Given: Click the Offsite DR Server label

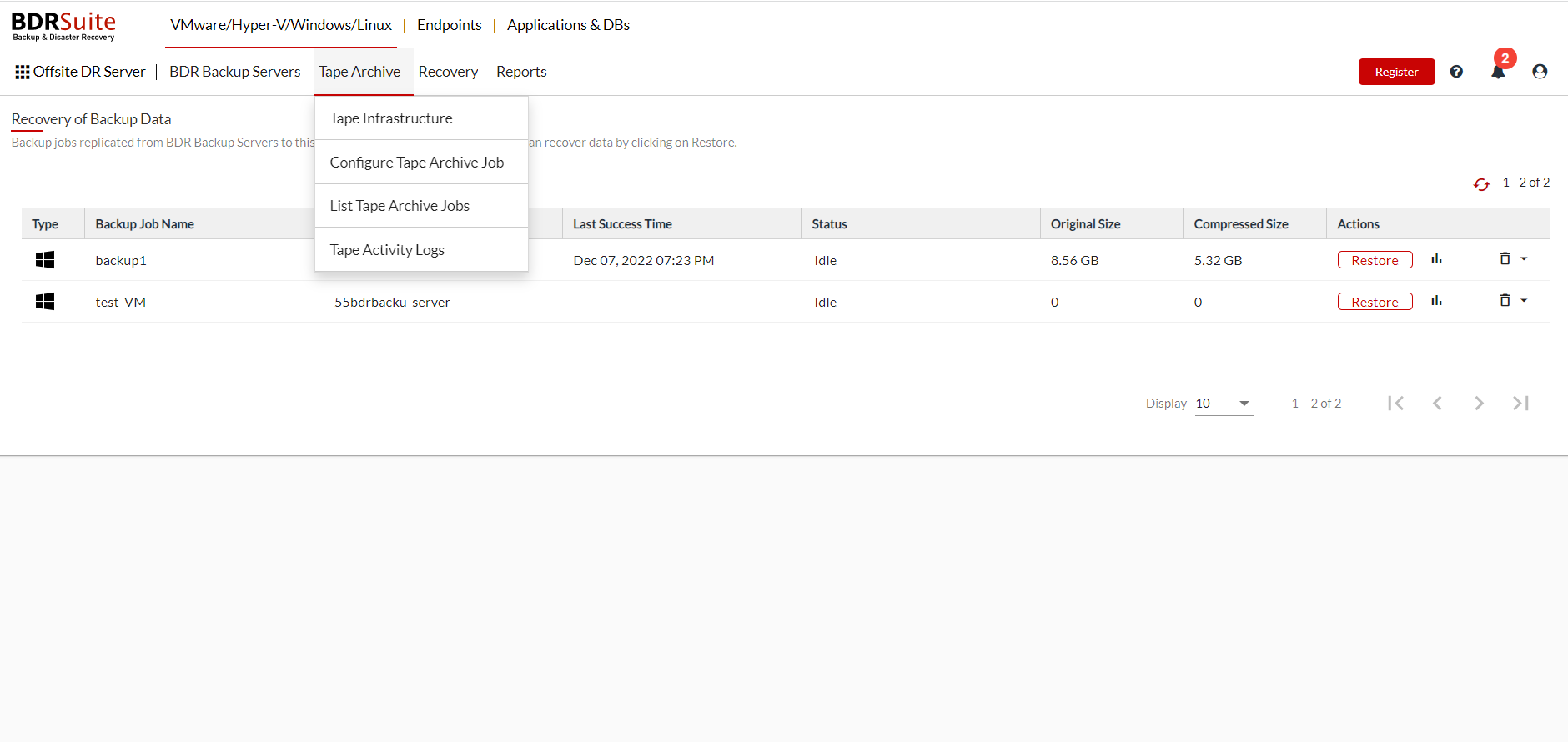Looking at the screenshot, I should pyautogui.click(x=89, y=72).
